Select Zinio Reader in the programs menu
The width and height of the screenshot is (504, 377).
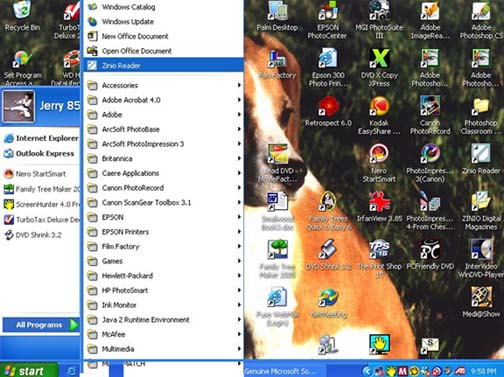tap(164, 65)
